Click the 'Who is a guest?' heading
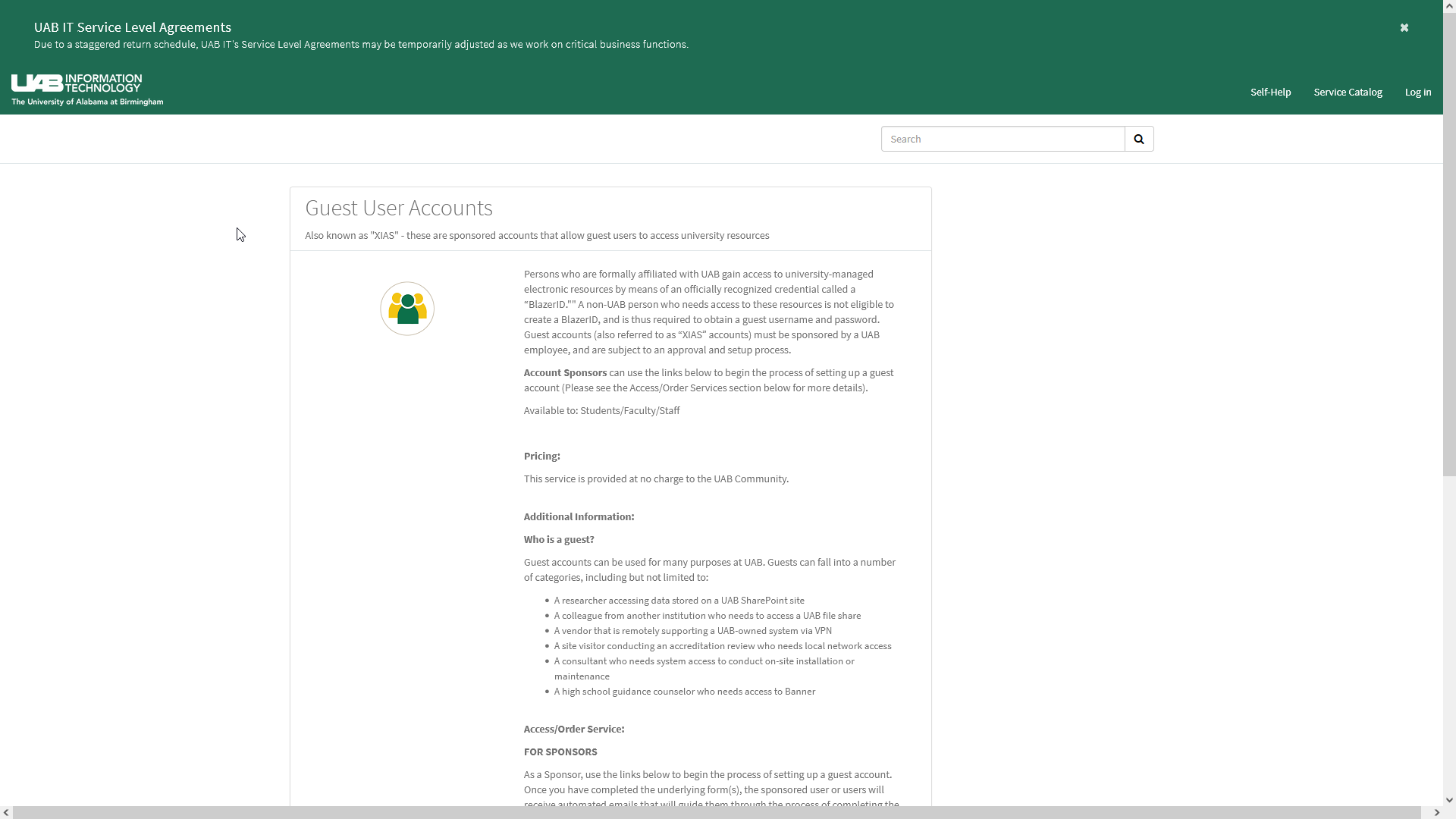 (x=559, y=539)
